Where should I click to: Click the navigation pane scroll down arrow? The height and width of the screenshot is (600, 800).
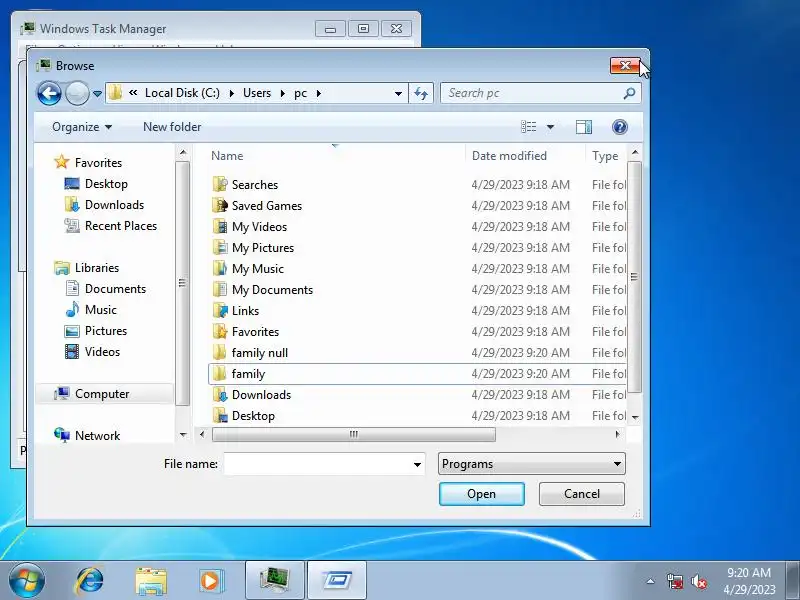[x=183, y=435]
